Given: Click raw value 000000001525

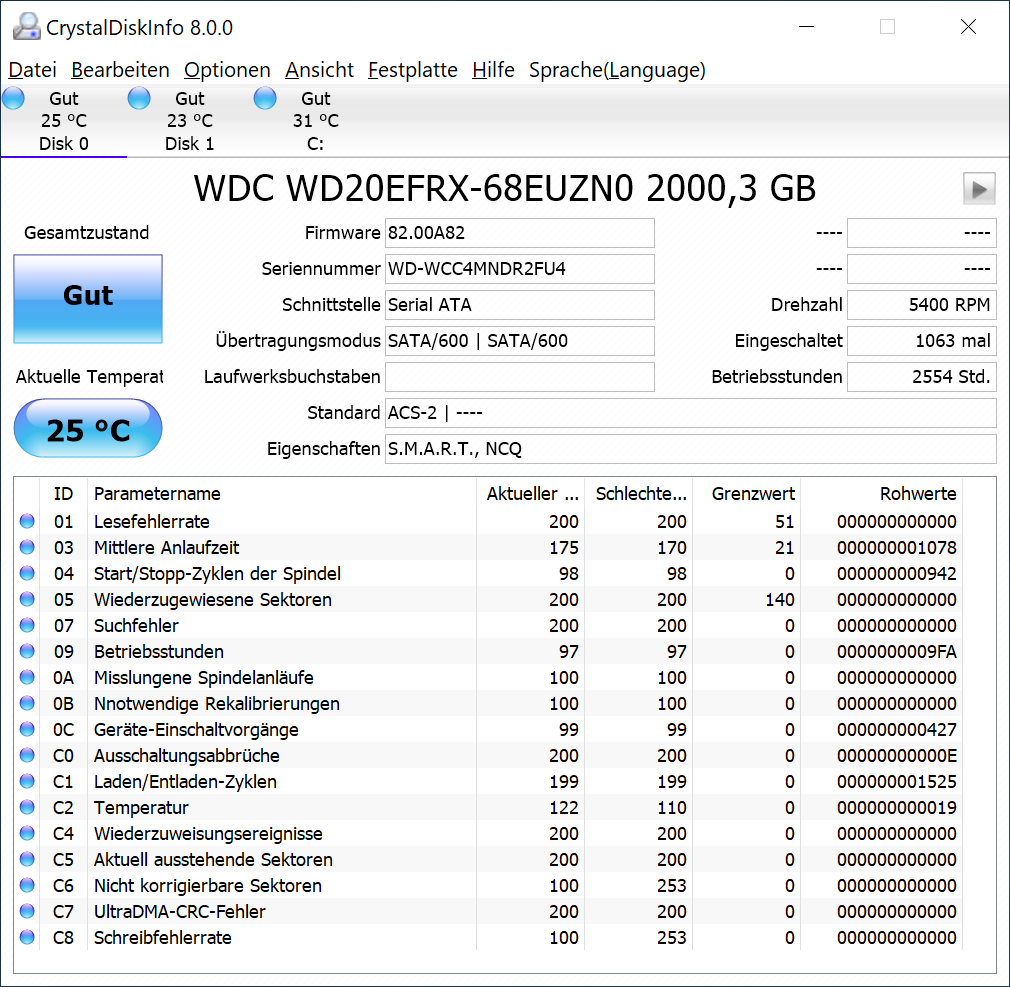Looking at the screenshot, I should (897, 781).
